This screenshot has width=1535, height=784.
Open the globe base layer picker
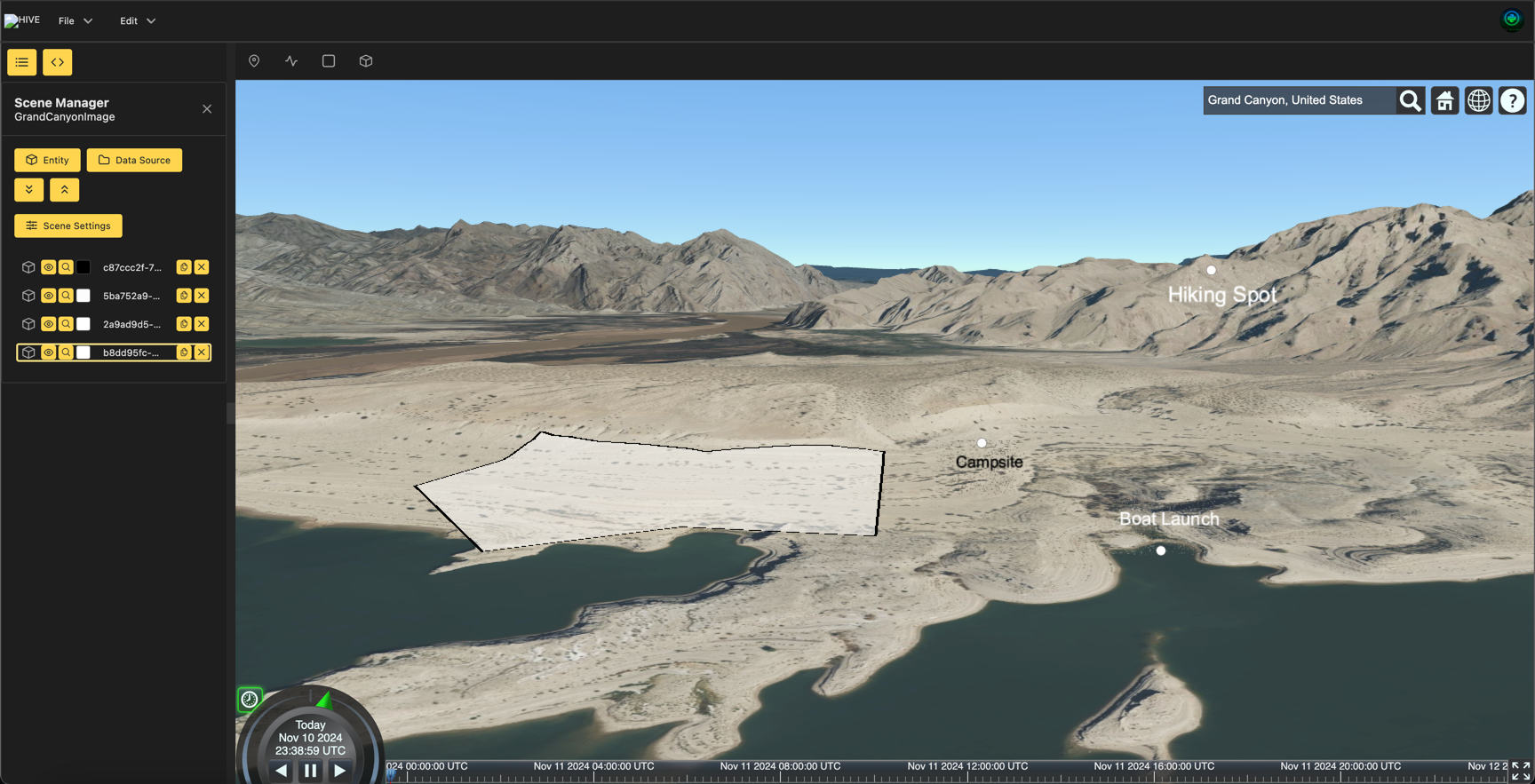pos(1479,101)
